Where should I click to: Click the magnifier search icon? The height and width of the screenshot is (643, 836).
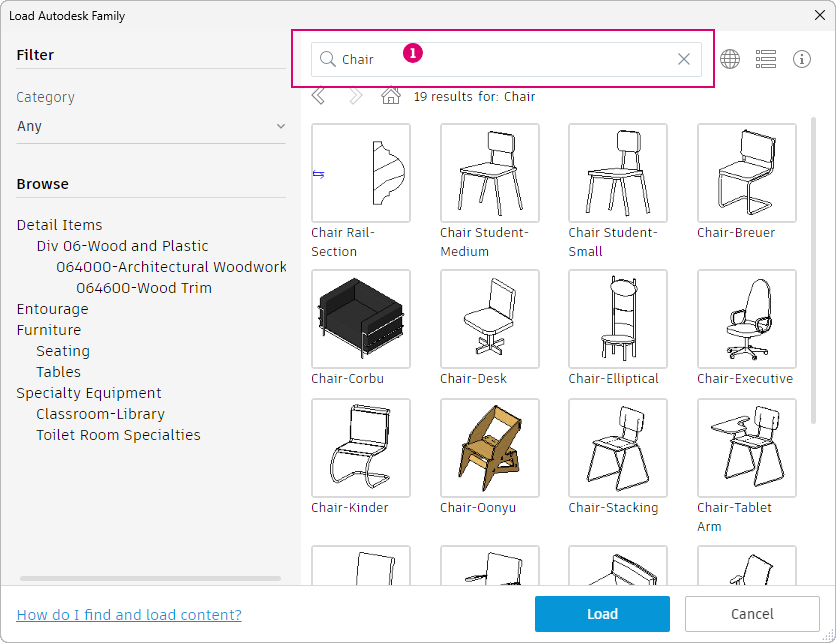(x=327, y=59)
